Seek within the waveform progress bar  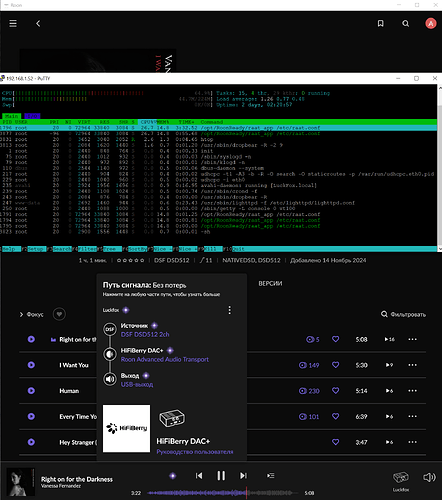(223, 493)
